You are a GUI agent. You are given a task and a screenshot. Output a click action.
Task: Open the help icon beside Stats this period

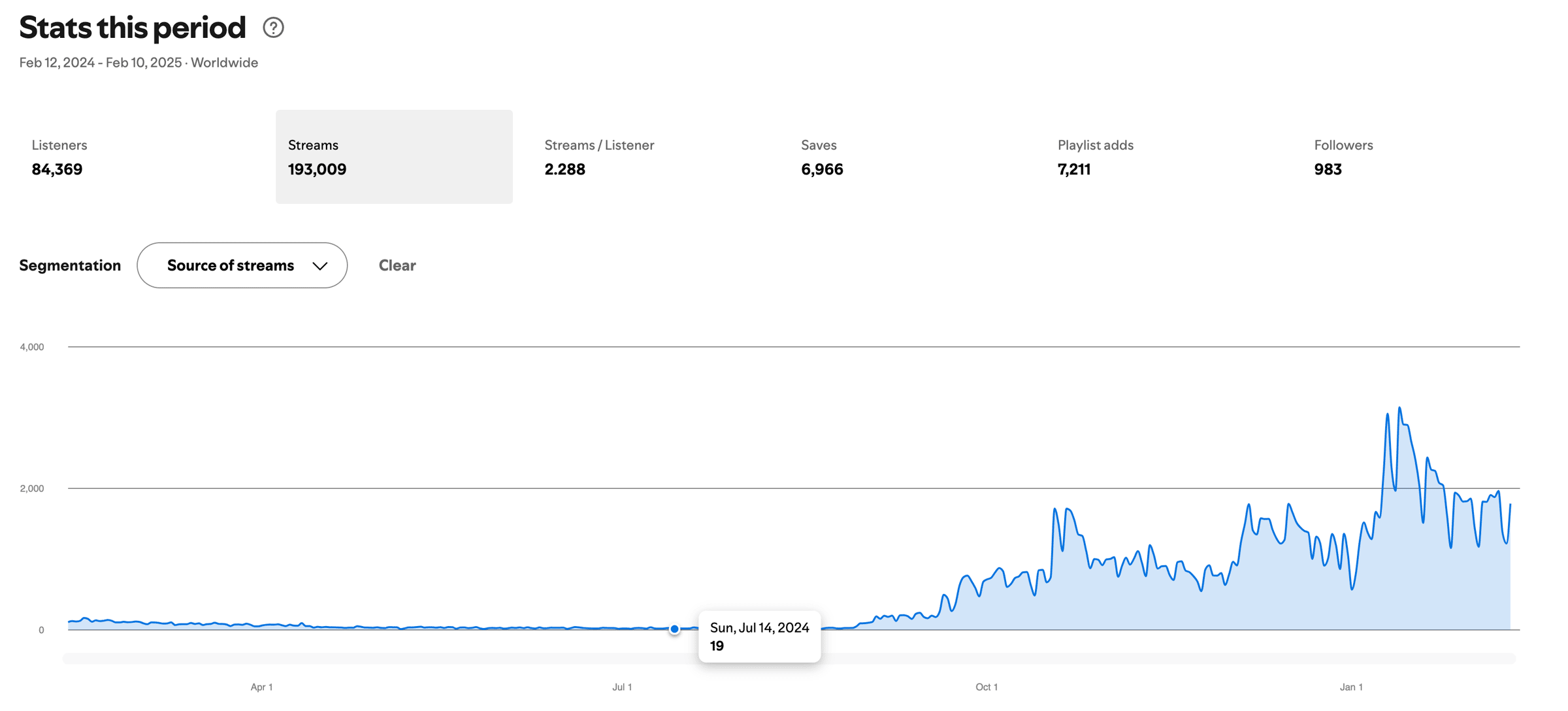[x=273, y=27]
